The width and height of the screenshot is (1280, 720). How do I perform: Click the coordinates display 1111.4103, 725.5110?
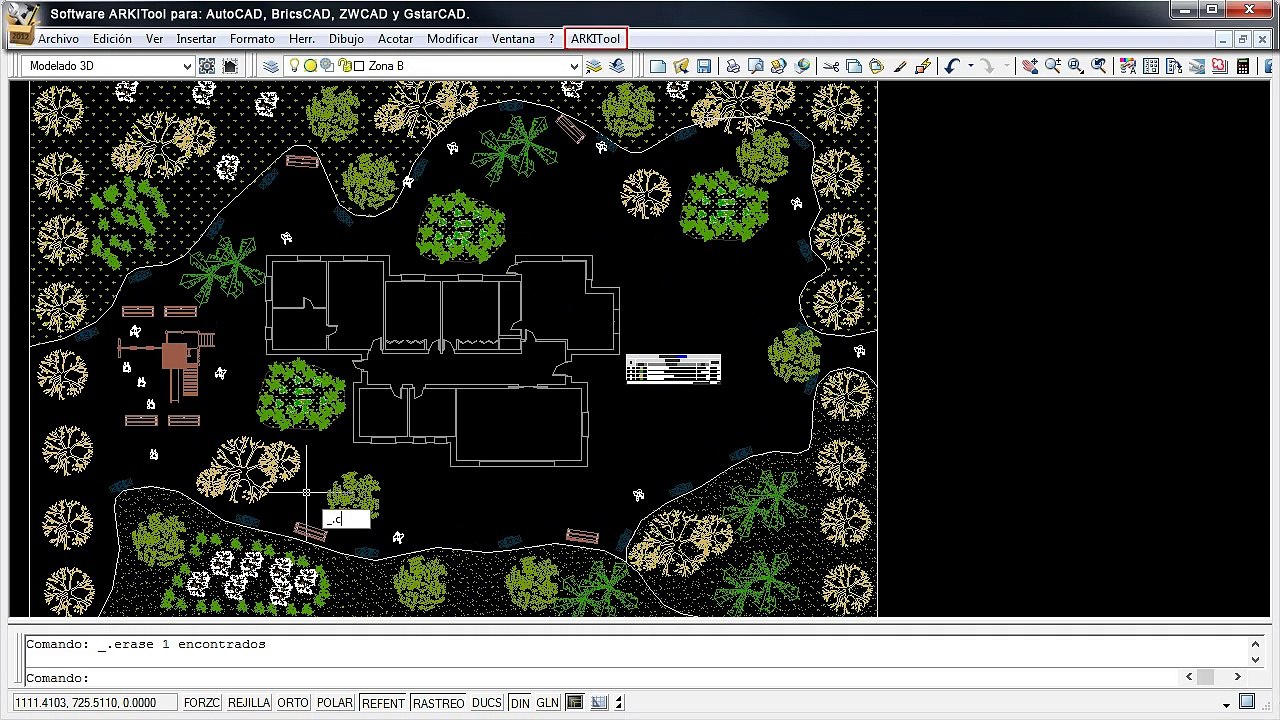[x=94, y=703]
